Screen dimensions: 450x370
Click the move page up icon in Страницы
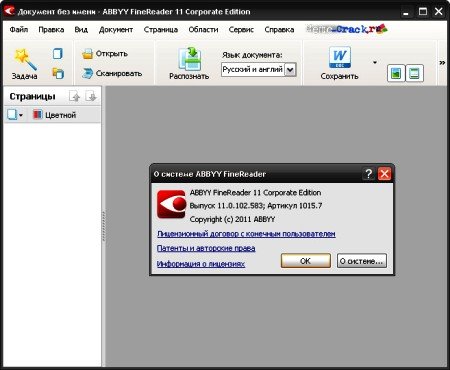[74, 96]
